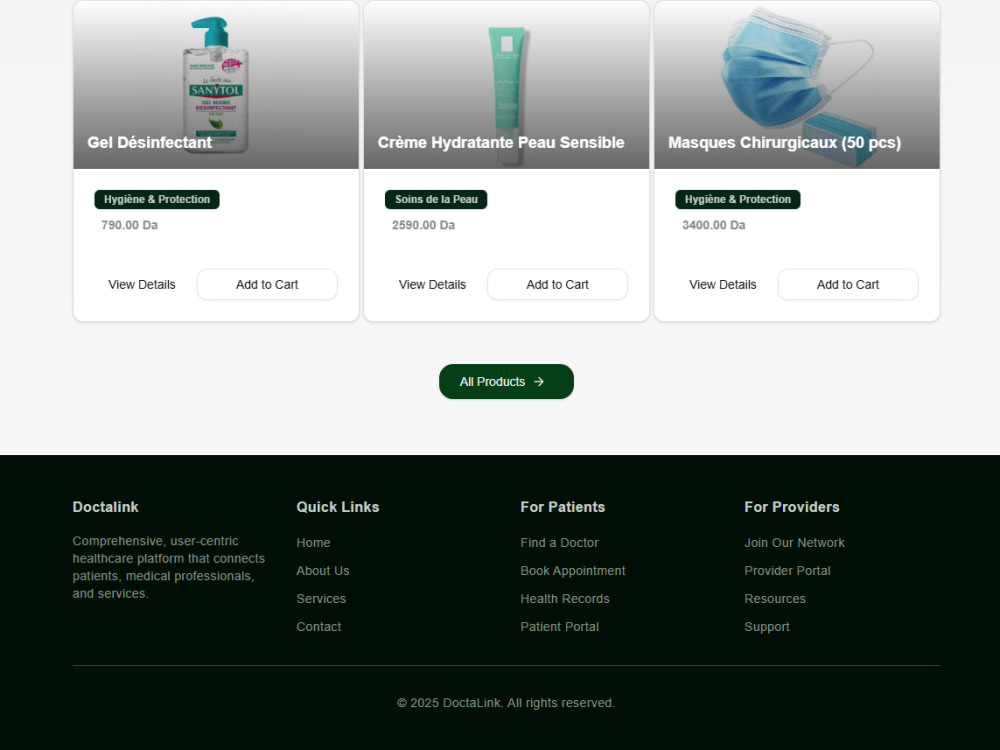Screen dimensions: 1000x750
Task: Select the Masques Chirurgicaux product image
Action: click(x=797, y=84)
